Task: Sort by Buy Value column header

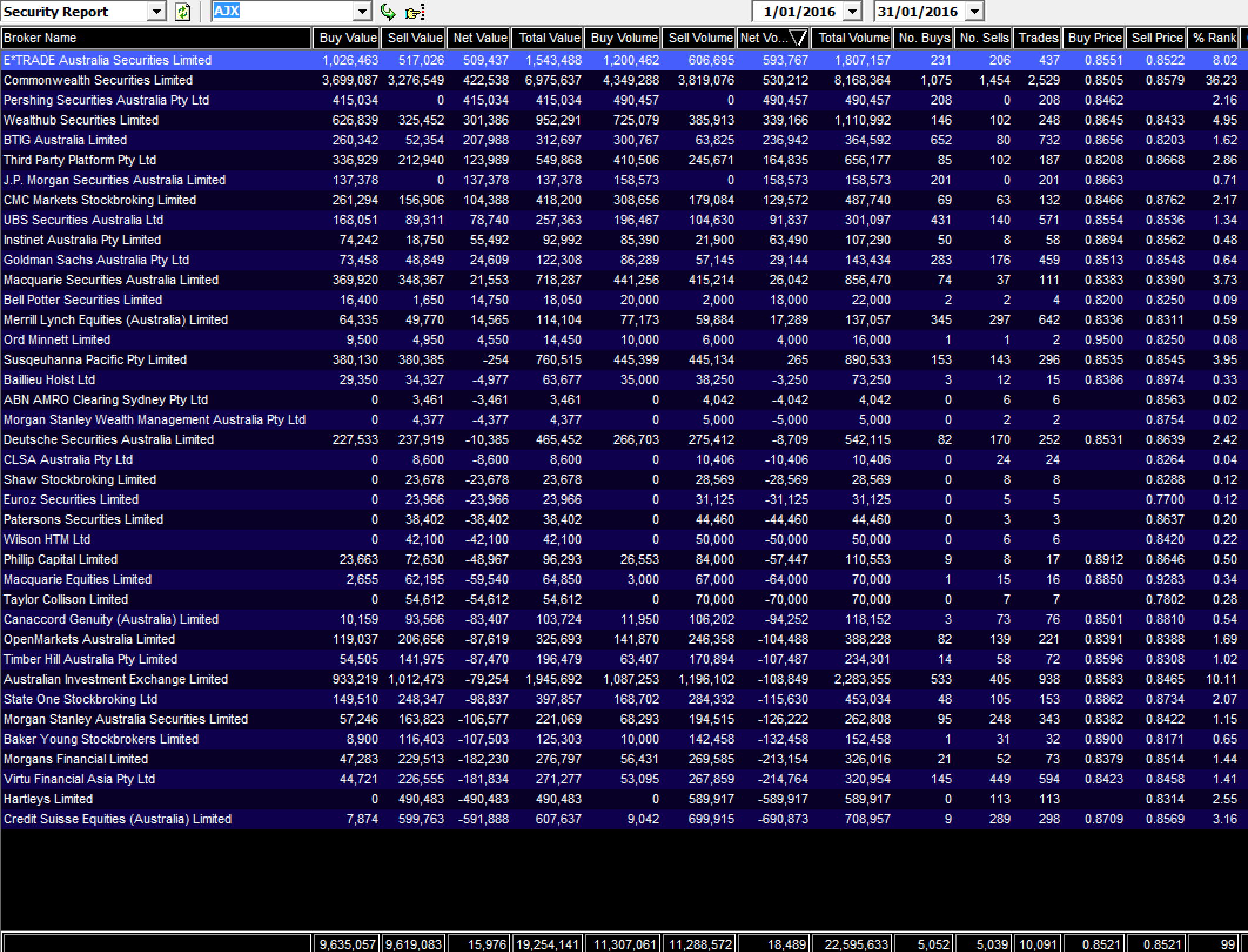Action: pyautogui.click(x=347, y=38)
